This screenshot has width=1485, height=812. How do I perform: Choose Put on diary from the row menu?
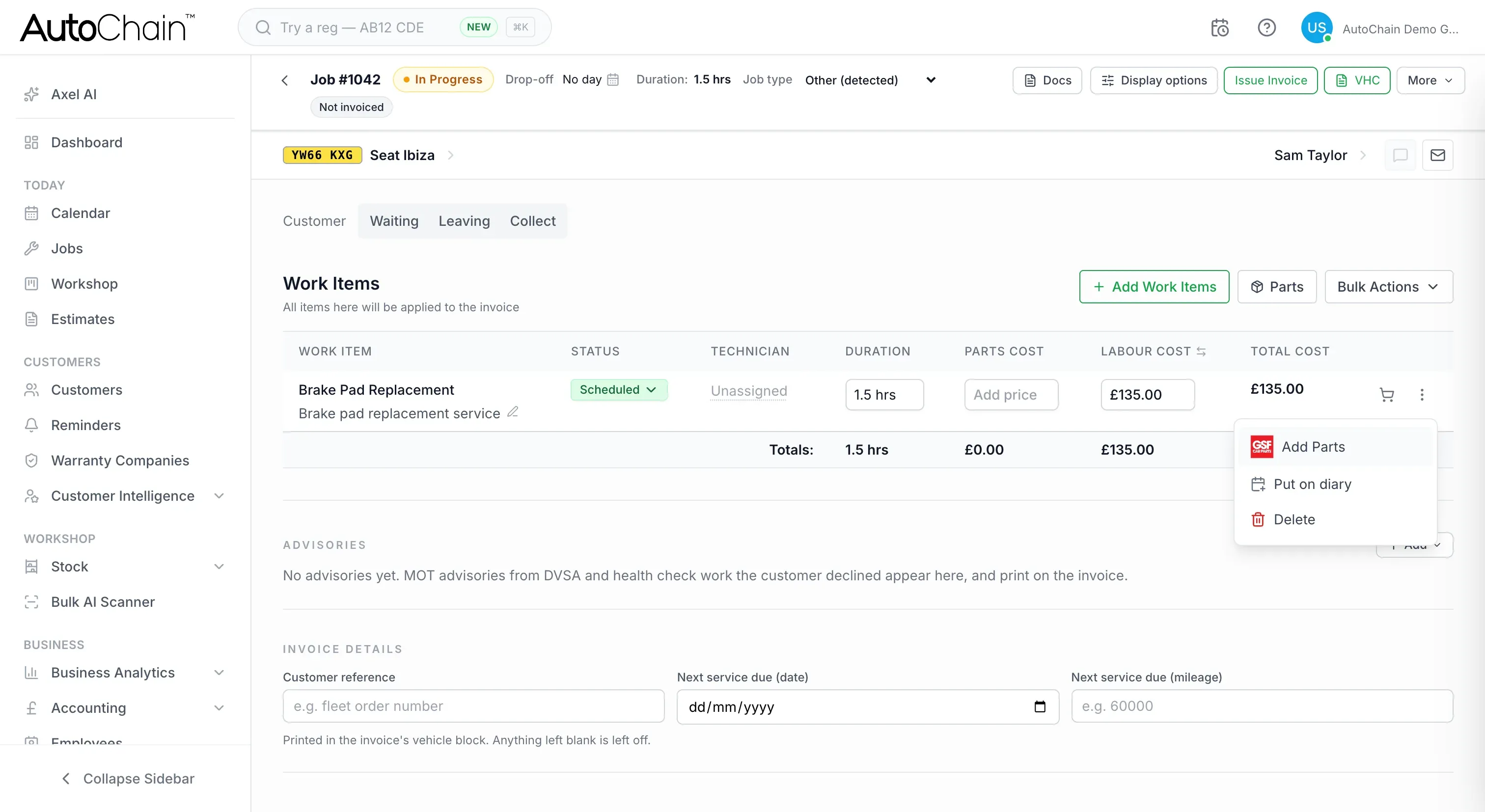(x=1335, y=484)
